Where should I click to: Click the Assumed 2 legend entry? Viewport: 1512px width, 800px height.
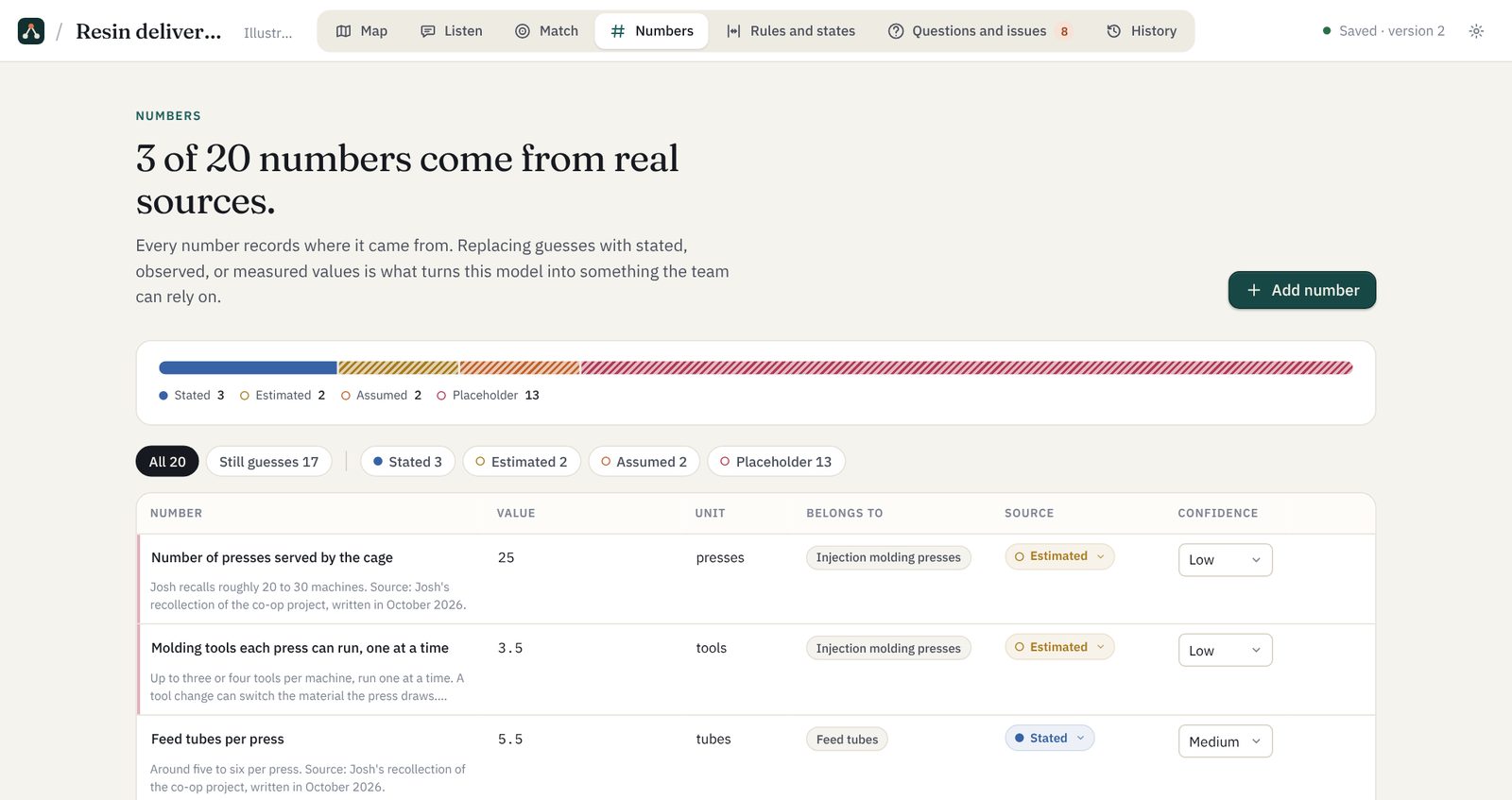[x=382, y=395]
